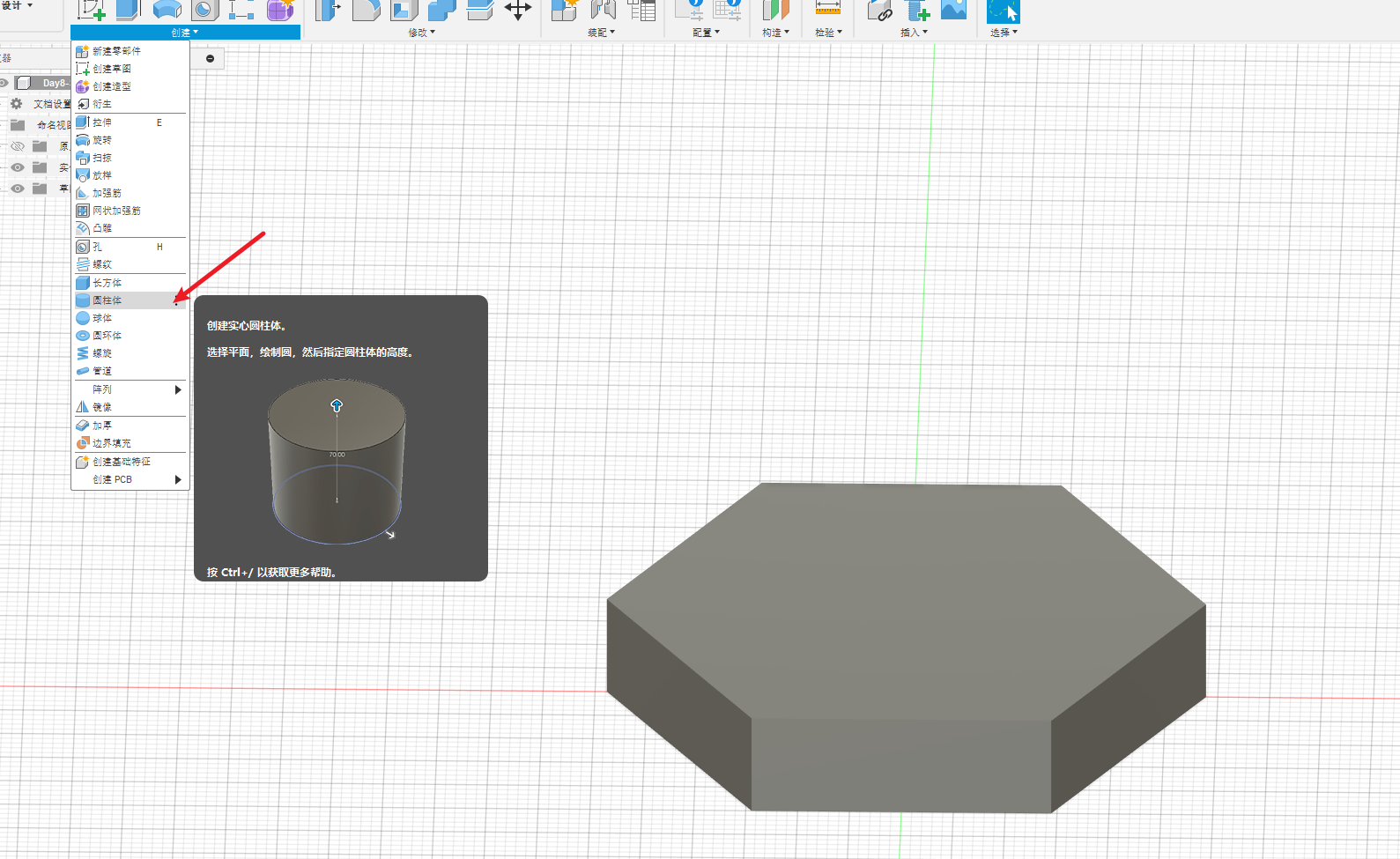This screenshot has width=1400, height=859.
Task: Click the 球体 (Sphere) icon in menu
Action: 83,318
